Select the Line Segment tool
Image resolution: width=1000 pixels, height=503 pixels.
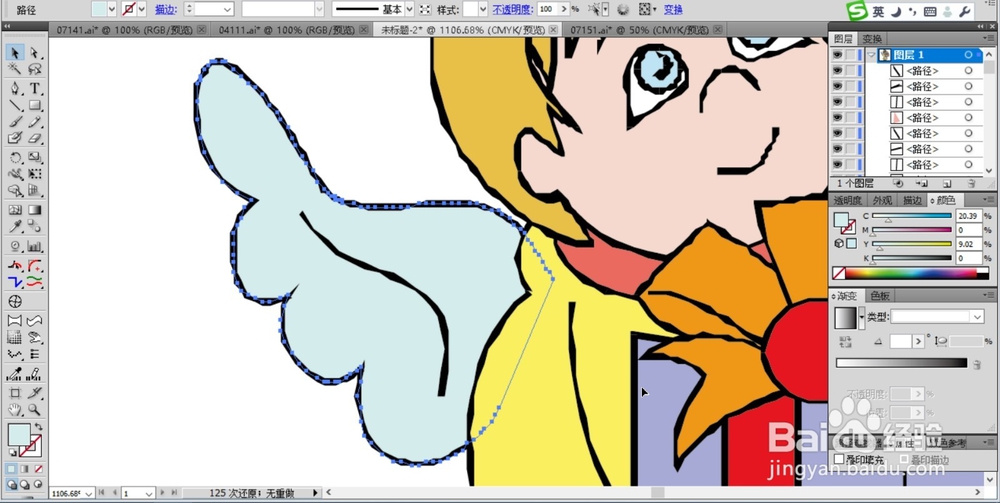[x=15, y=105]
